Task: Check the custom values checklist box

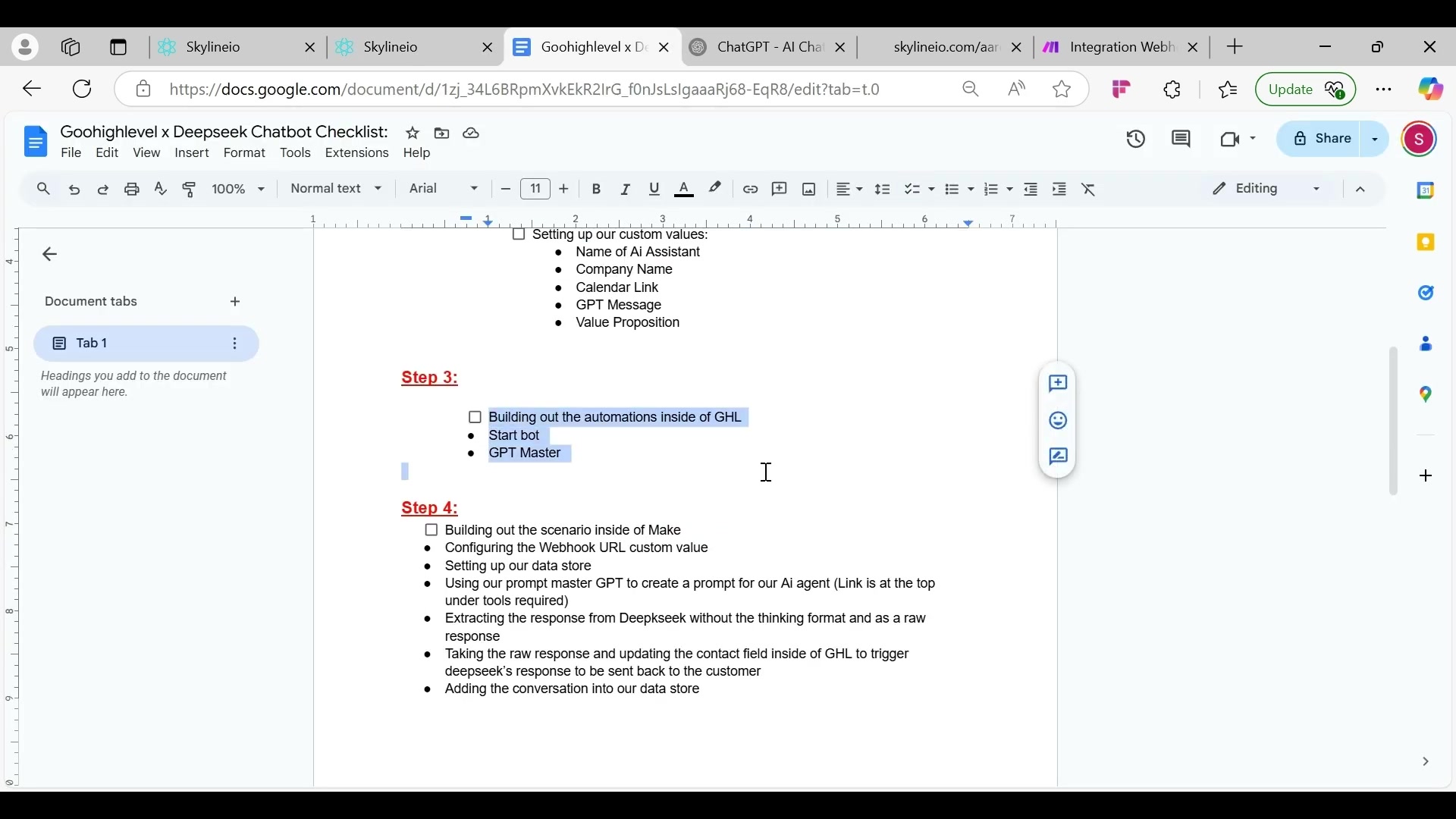Action: point(519,236)
